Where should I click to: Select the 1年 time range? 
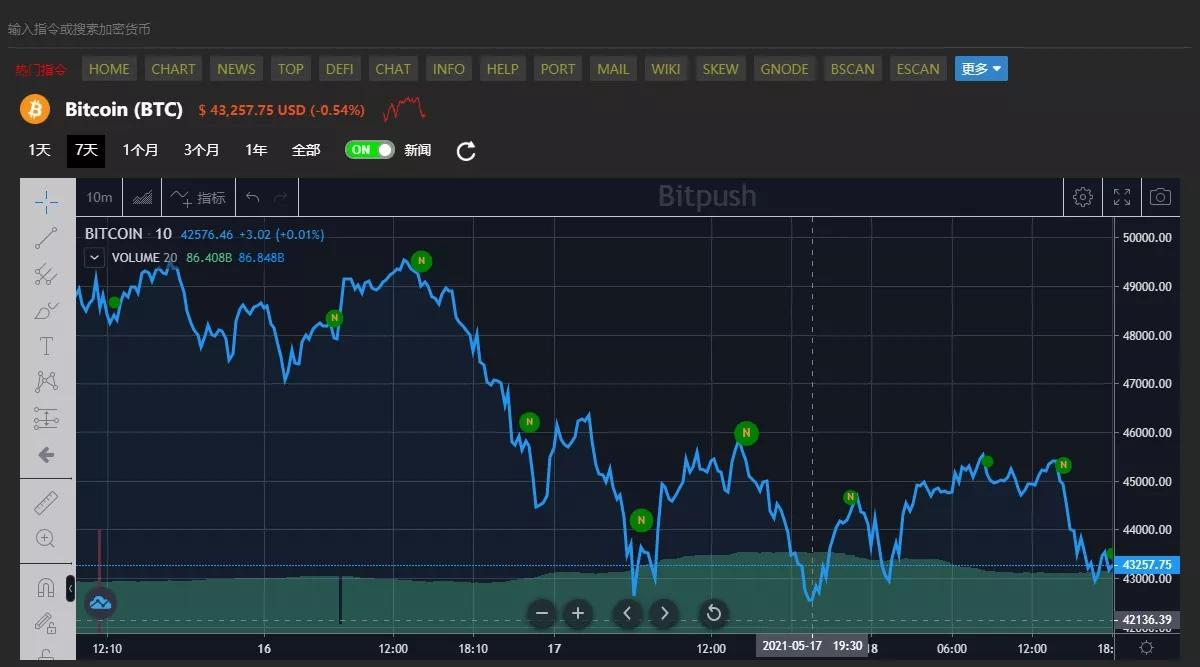click(x=256, y=150)
